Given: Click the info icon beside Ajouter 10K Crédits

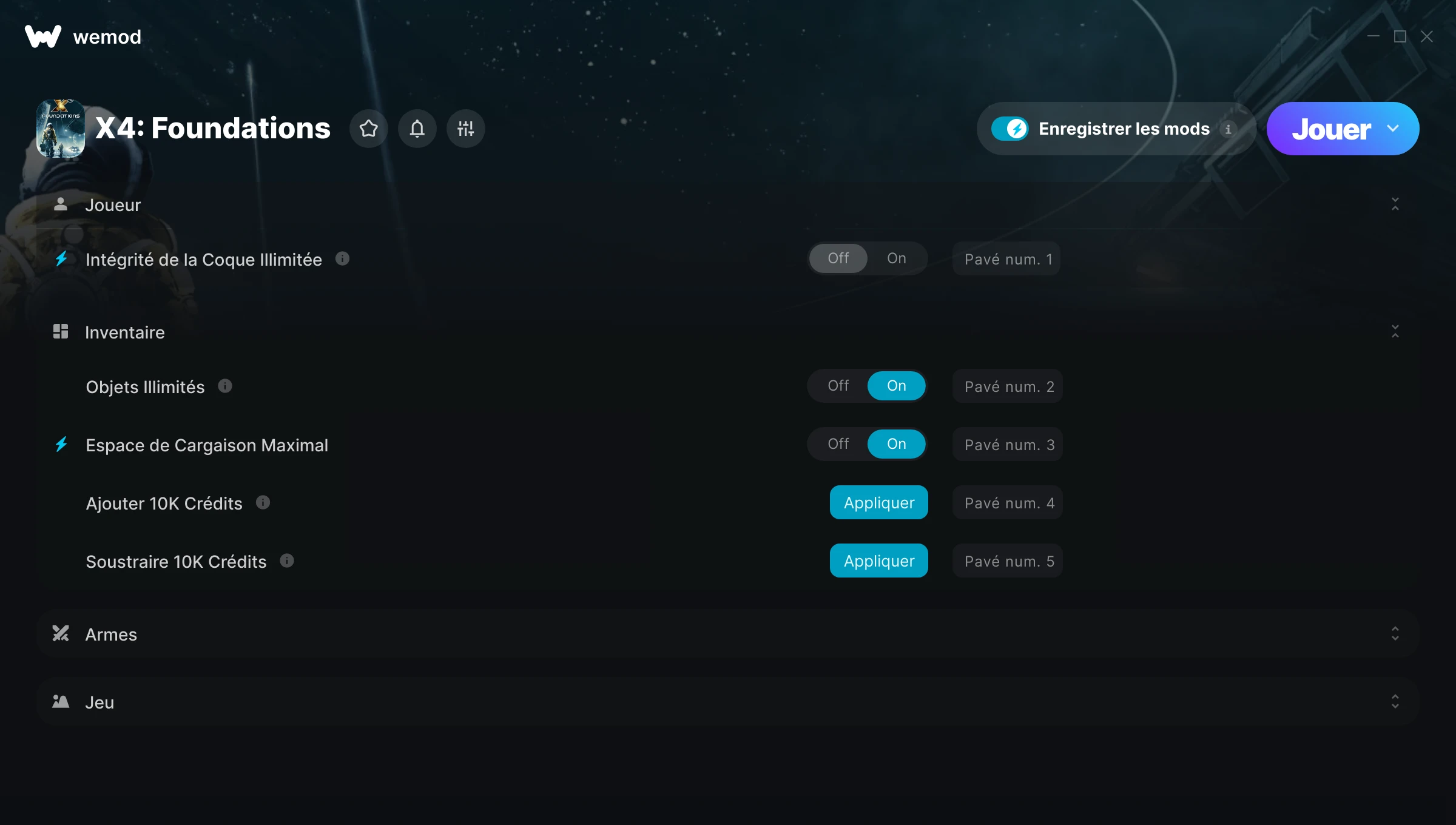Looking at the screenshot, I should [x=263, y=503].
